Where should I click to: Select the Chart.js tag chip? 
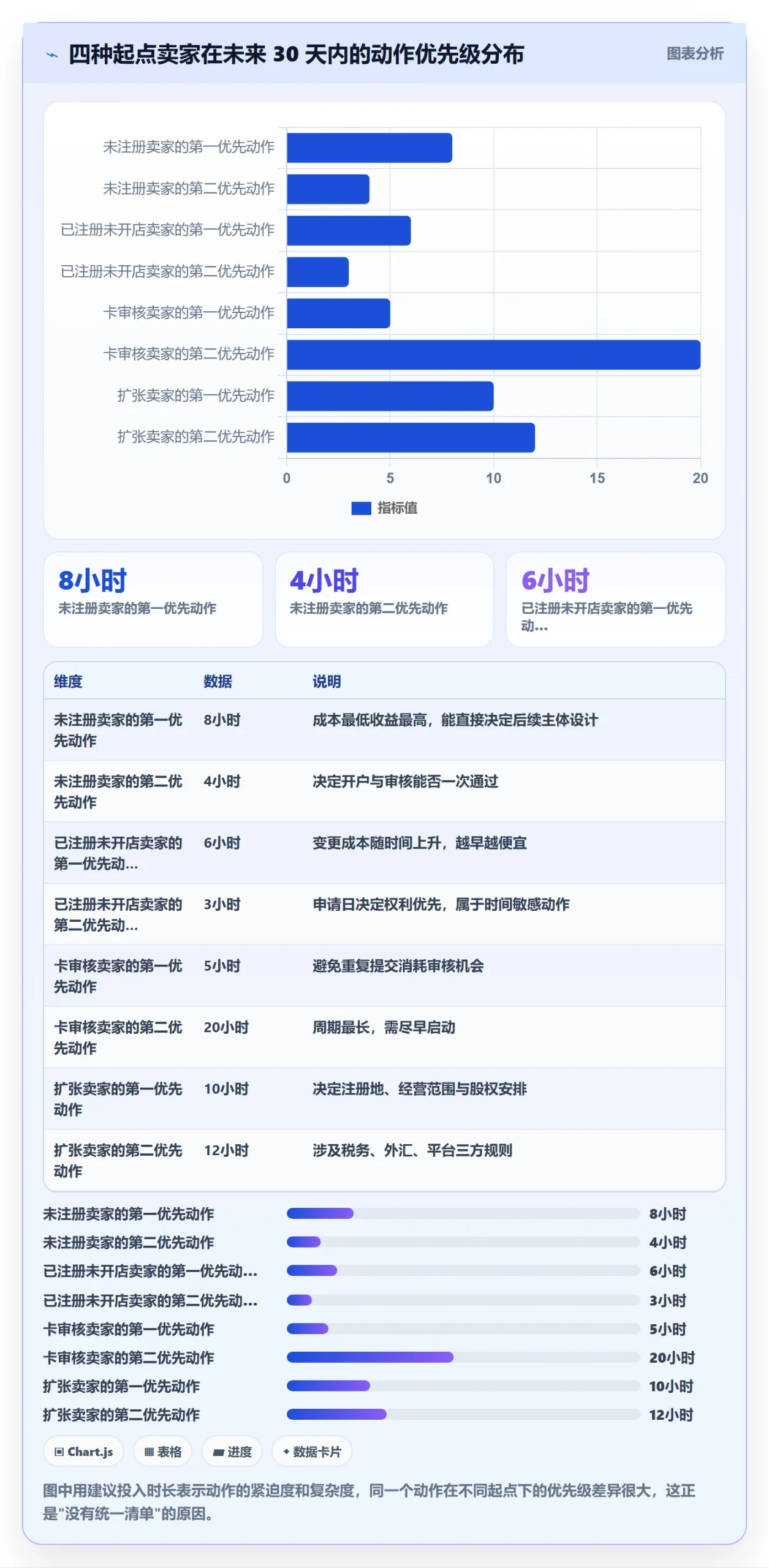coord(83,1451)
